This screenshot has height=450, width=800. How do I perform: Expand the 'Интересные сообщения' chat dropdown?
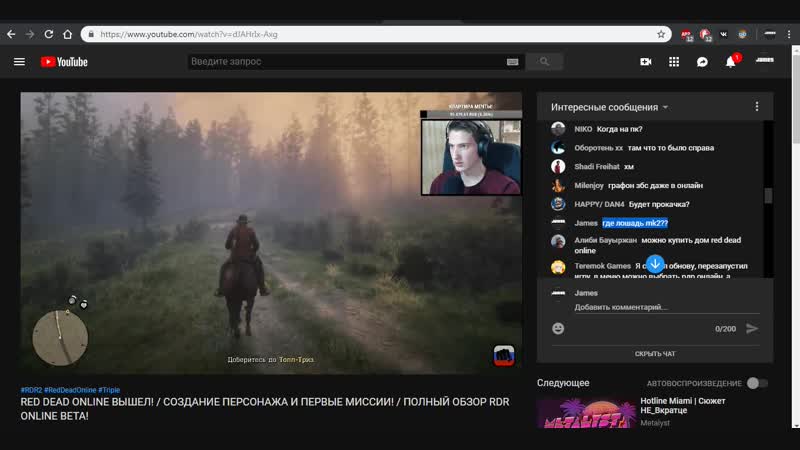coord(609,107)
